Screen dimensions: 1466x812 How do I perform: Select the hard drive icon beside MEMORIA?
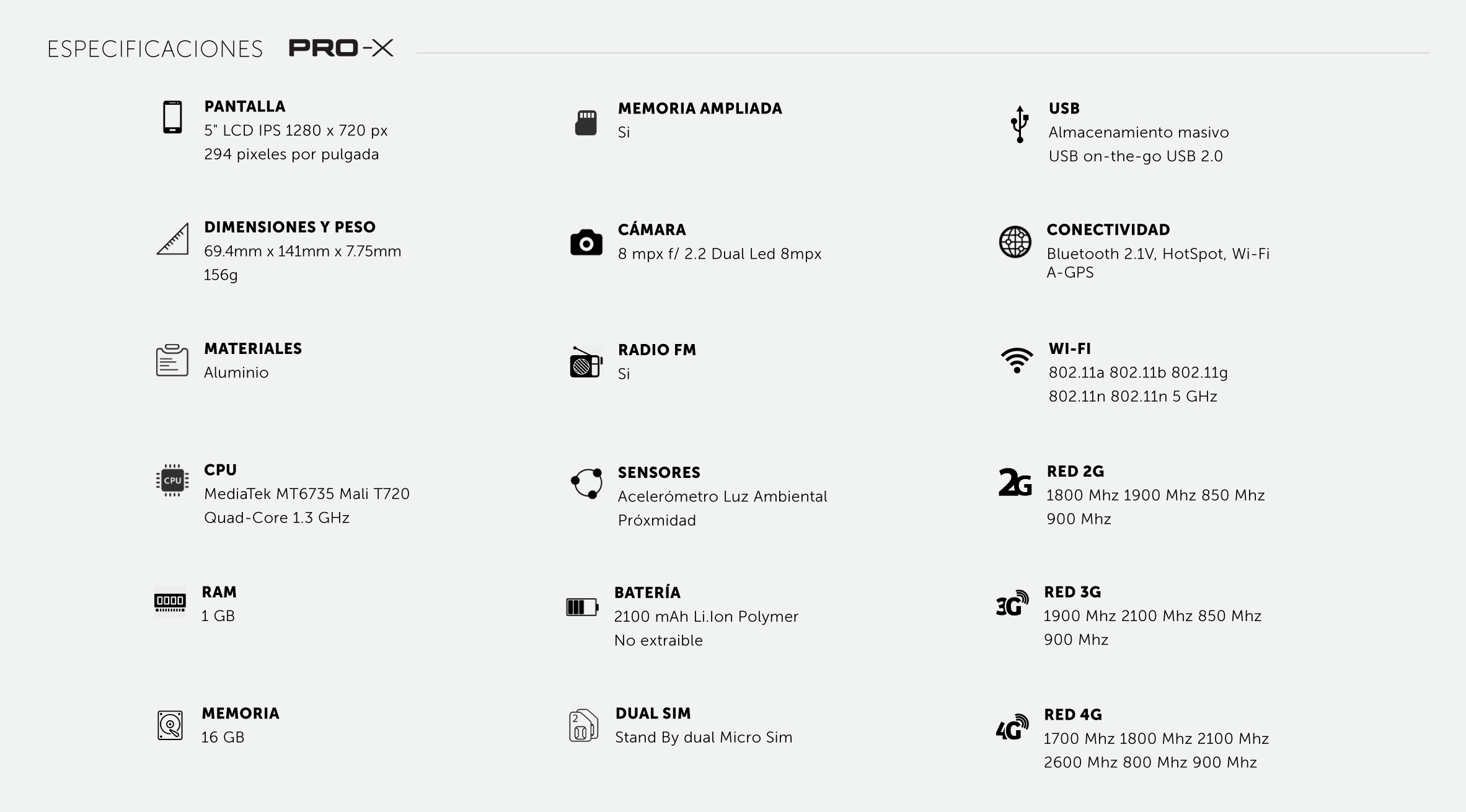(170, 725)
